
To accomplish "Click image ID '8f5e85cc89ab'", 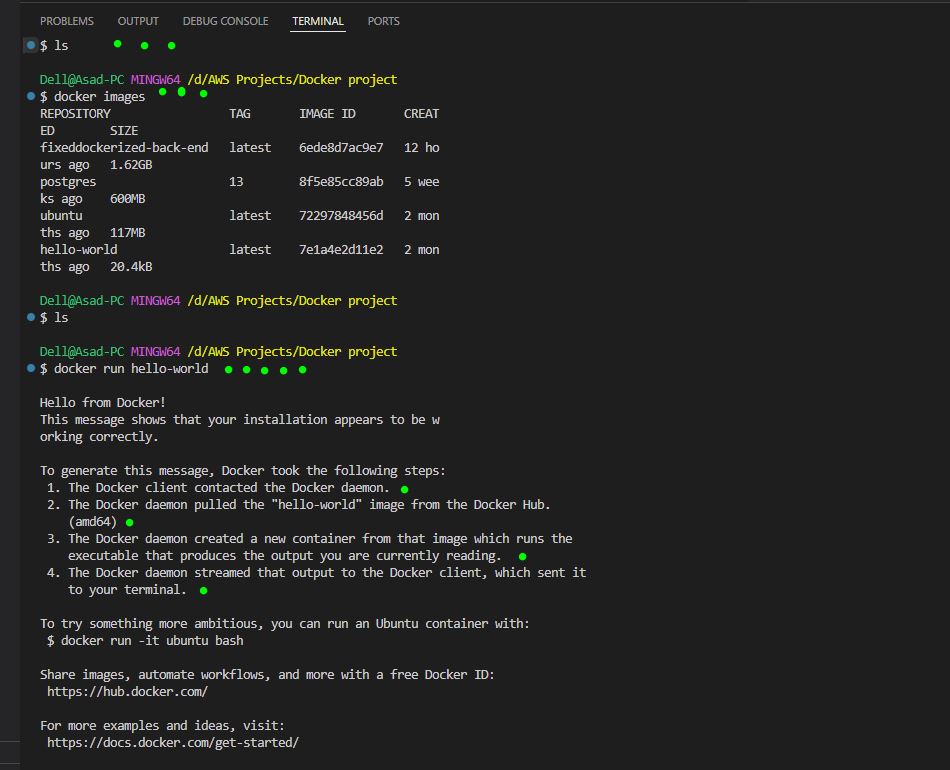I will coord(341,182).
